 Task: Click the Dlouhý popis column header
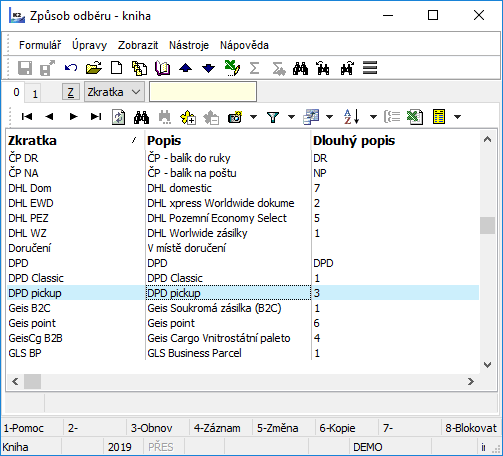[395, 141]
